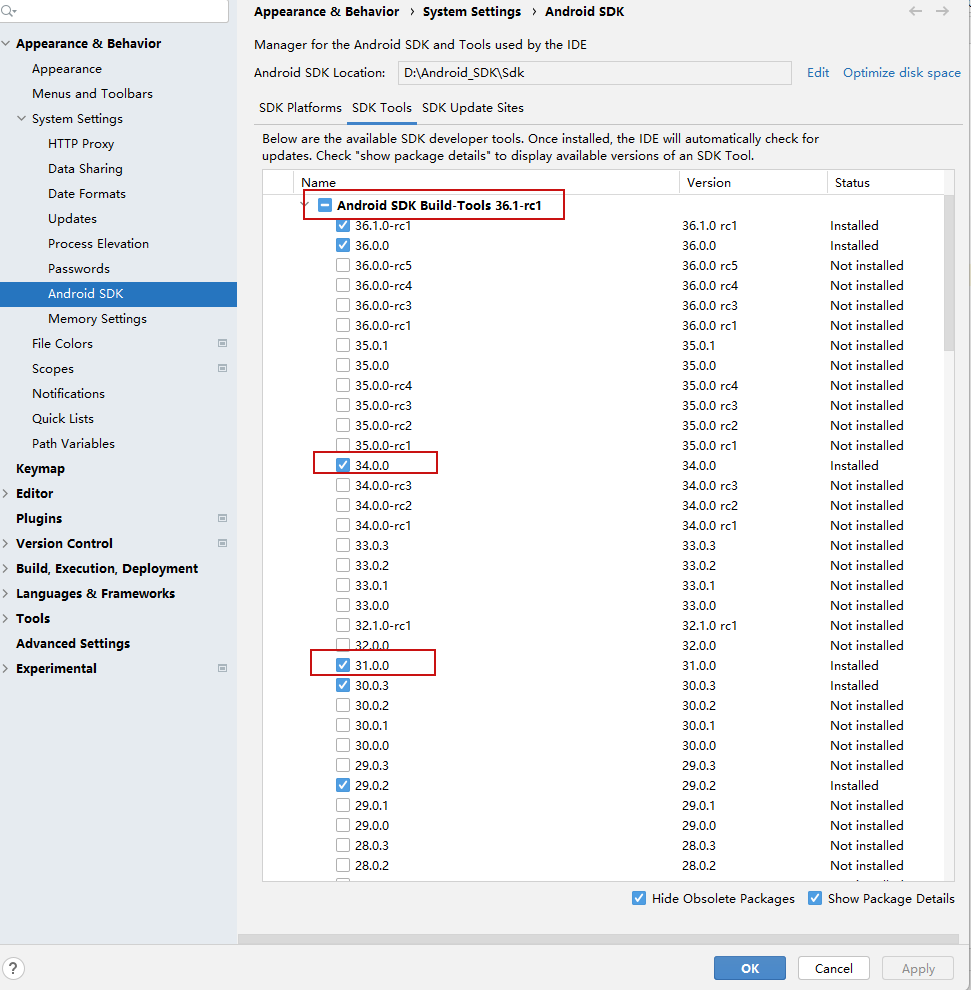The height and width of the screenshot is (990, 971).
Task: Open the Passwords settings page
Action: 79,268
